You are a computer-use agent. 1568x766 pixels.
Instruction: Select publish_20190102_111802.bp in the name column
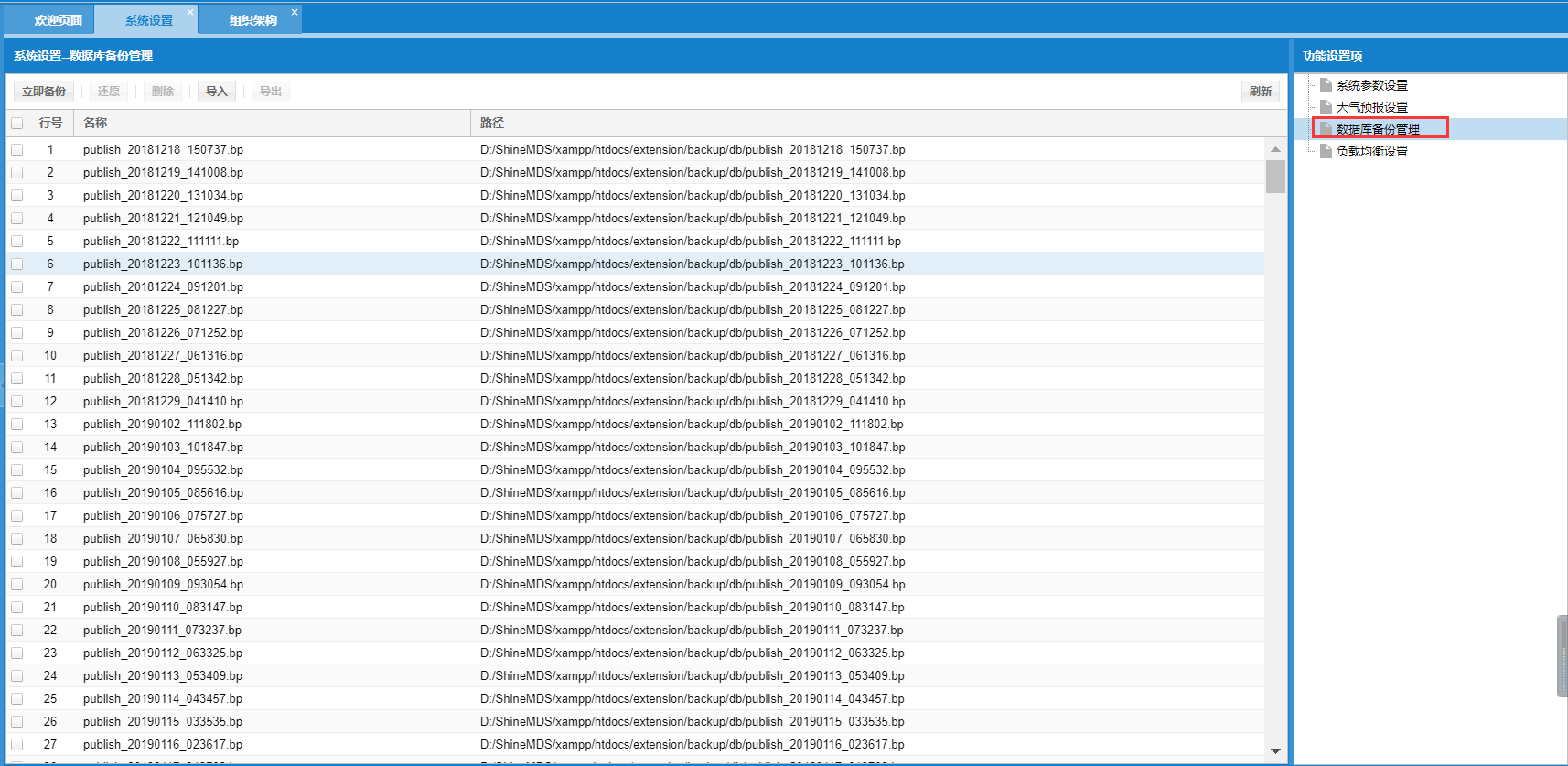[162, 424]
